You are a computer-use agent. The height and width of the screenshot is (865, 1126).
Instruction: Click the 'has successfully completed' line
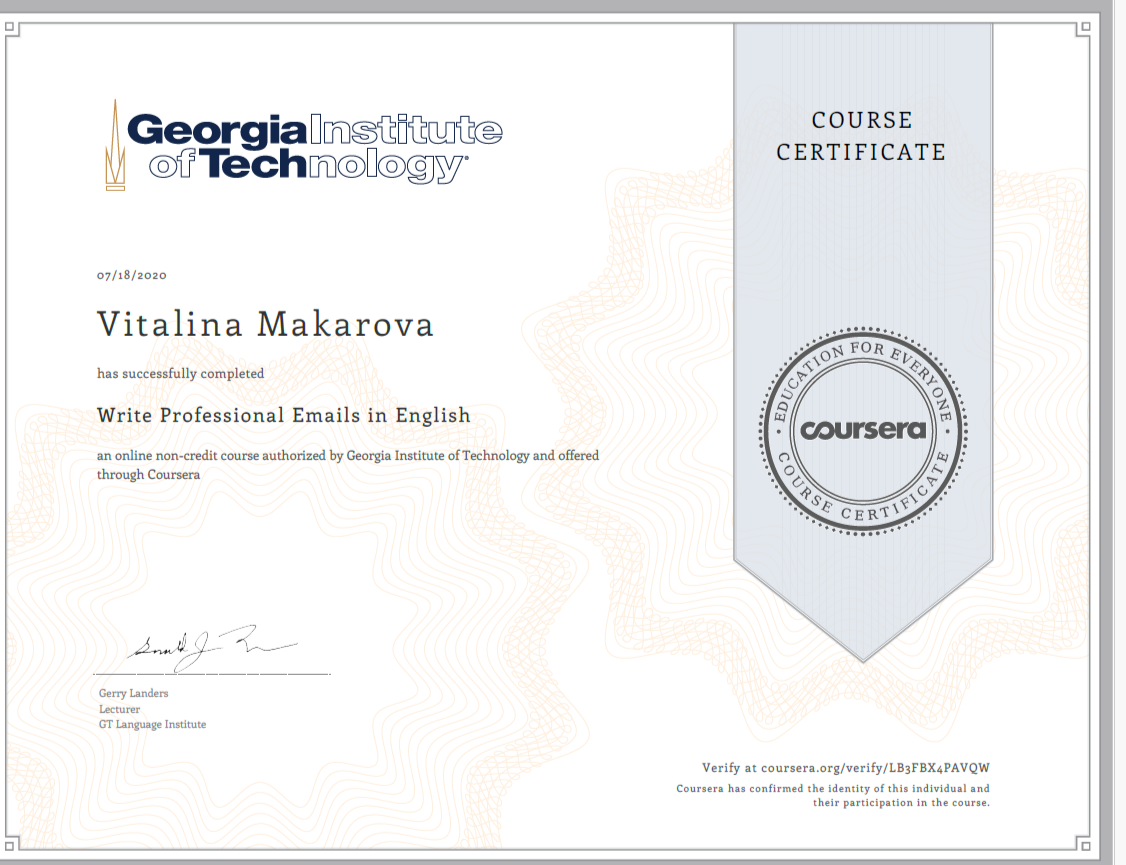[180, 373]
